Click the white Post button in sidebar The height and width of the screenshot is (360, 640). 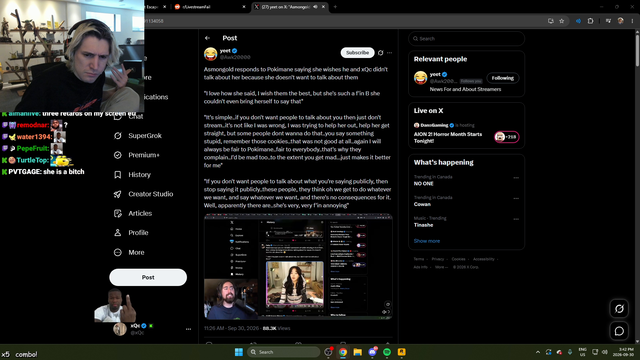tap(148, 277)
